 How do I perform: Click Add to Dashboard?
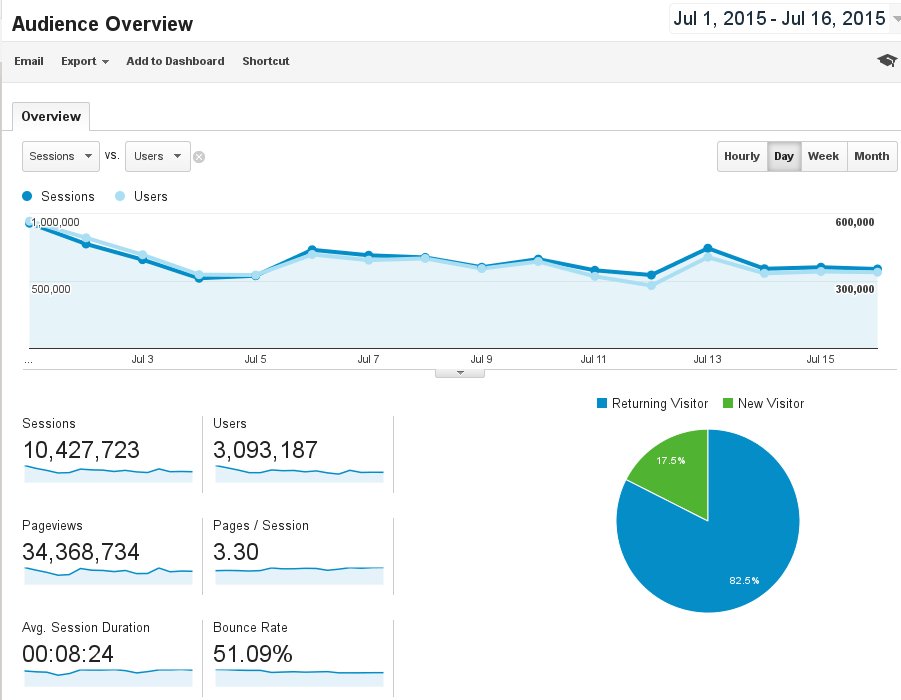tap(175, 61)
